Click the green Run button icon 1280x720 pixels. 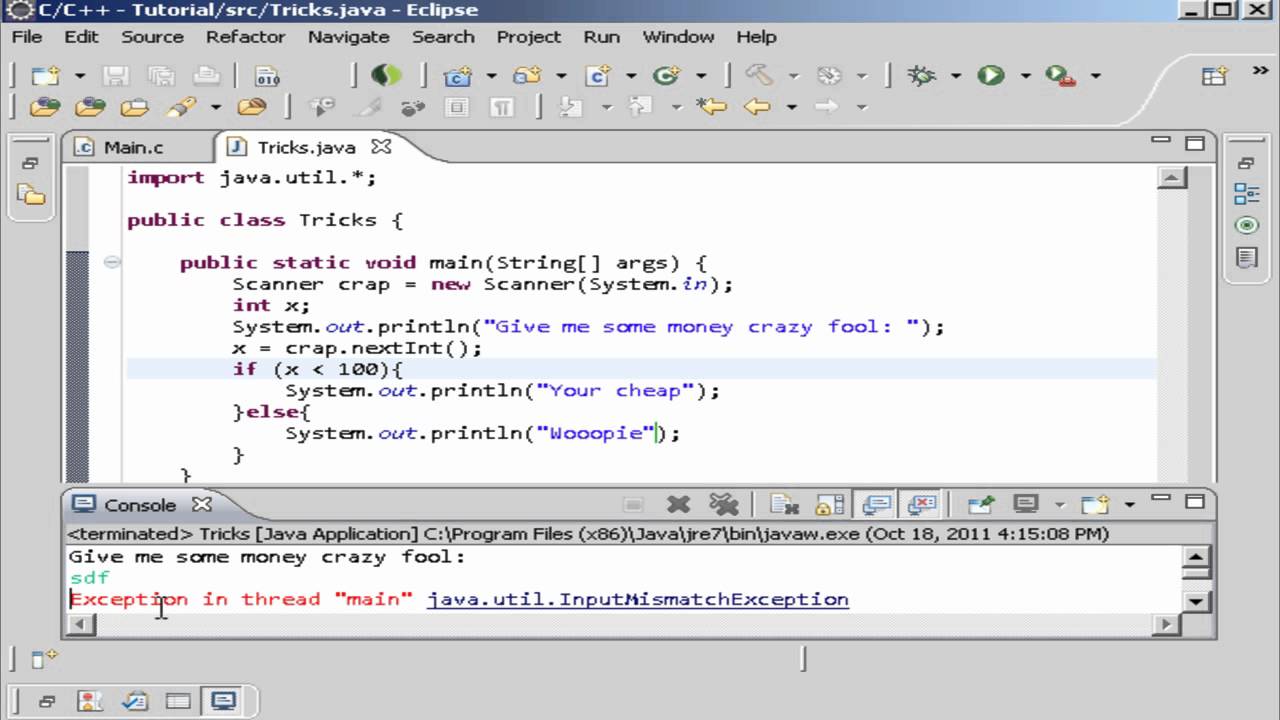click(990, 75)
